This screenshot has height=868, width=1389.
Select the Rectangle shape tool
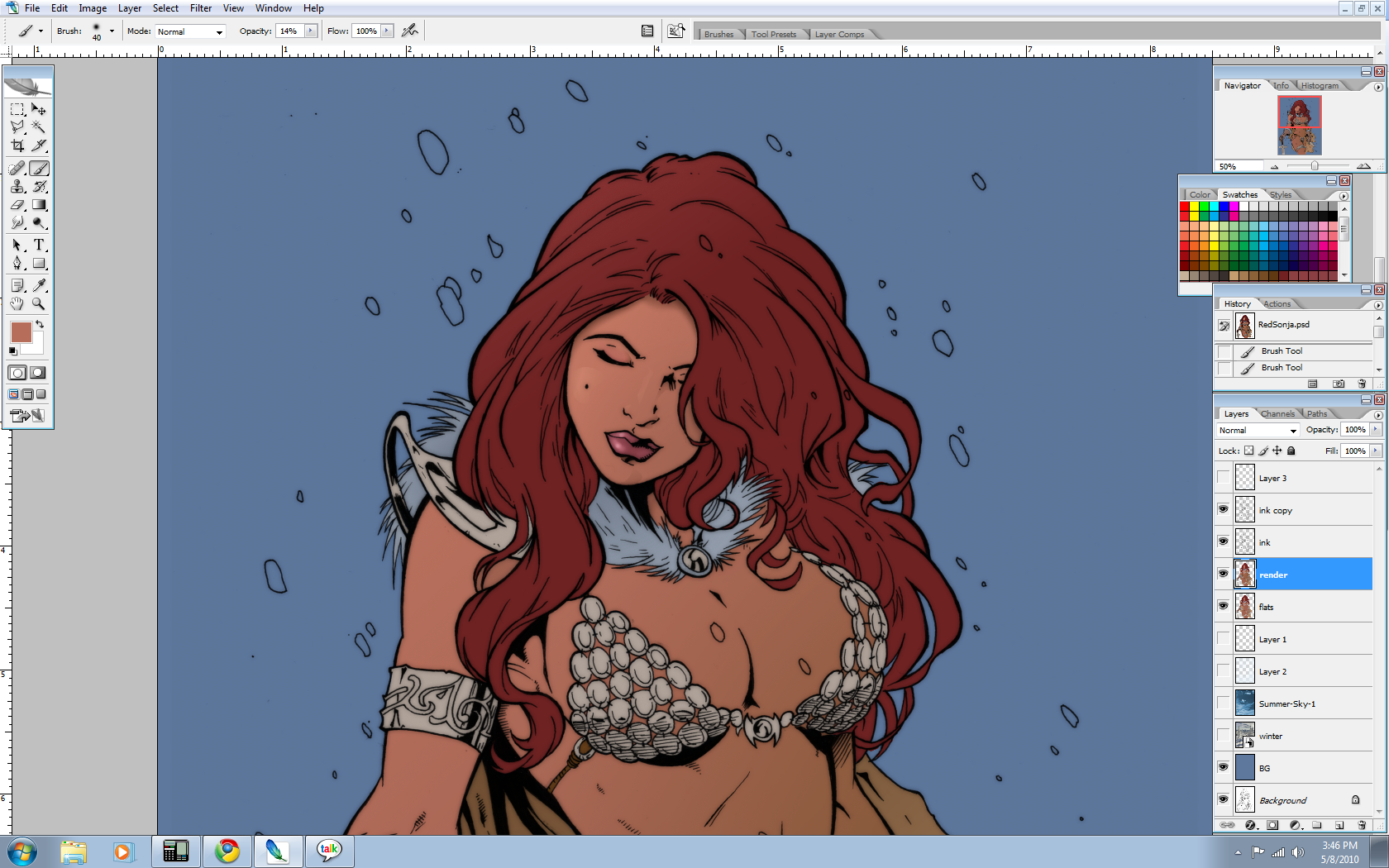click(x=39, y=263)
